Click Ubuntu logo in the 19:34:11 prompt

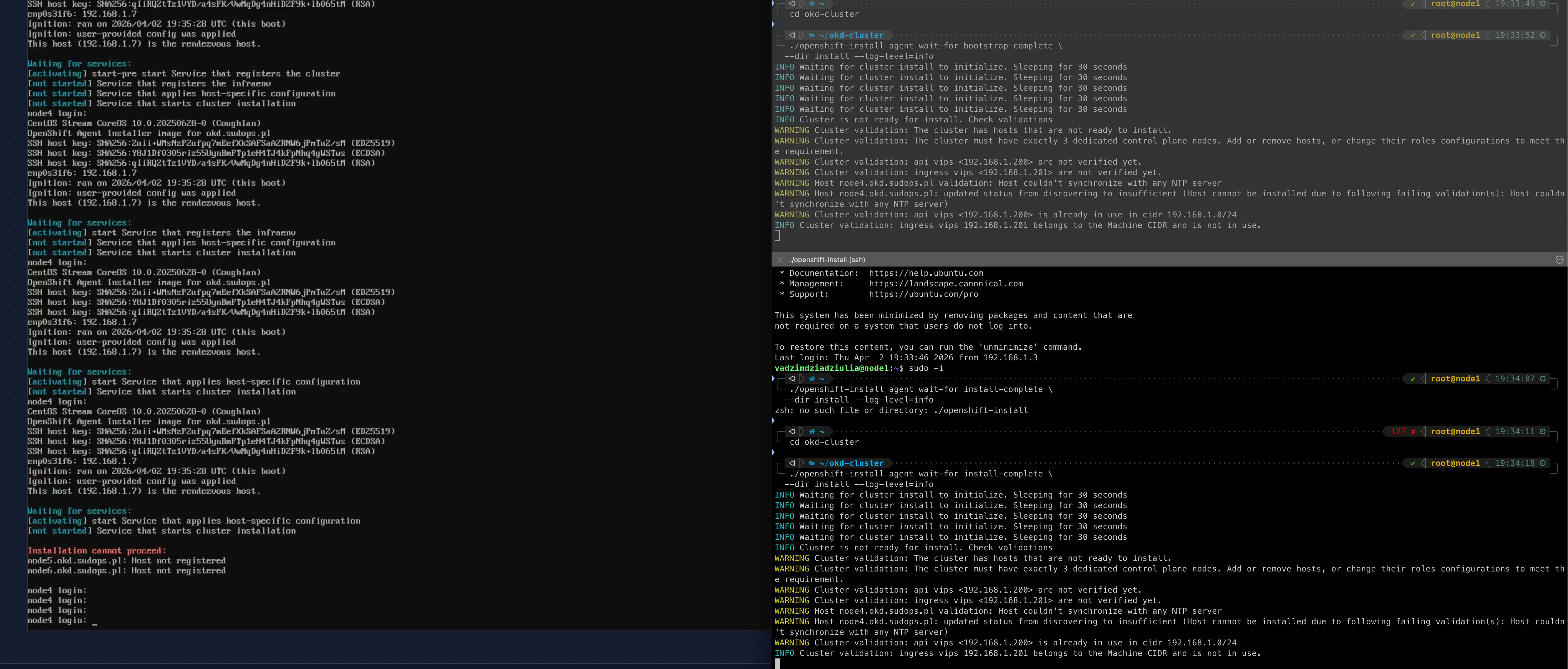pos(792,432)
